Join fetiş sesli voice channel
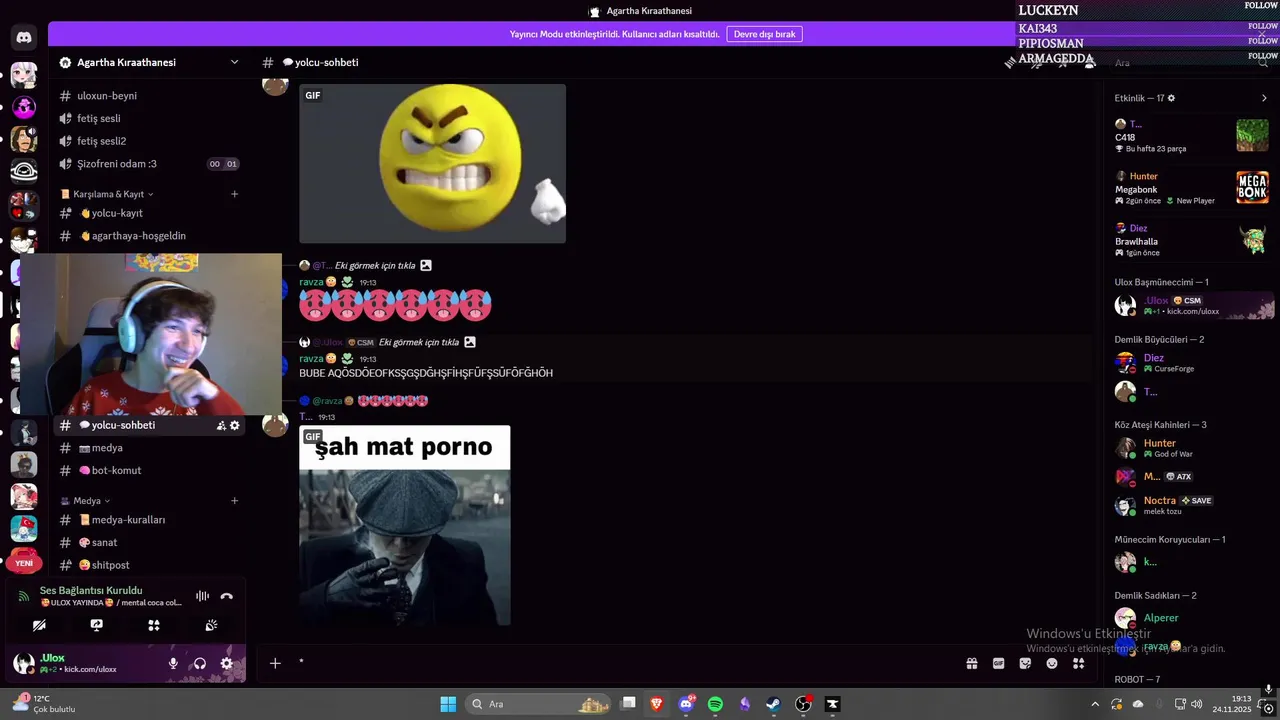1280x720 pixels. (x=149, y=118)
